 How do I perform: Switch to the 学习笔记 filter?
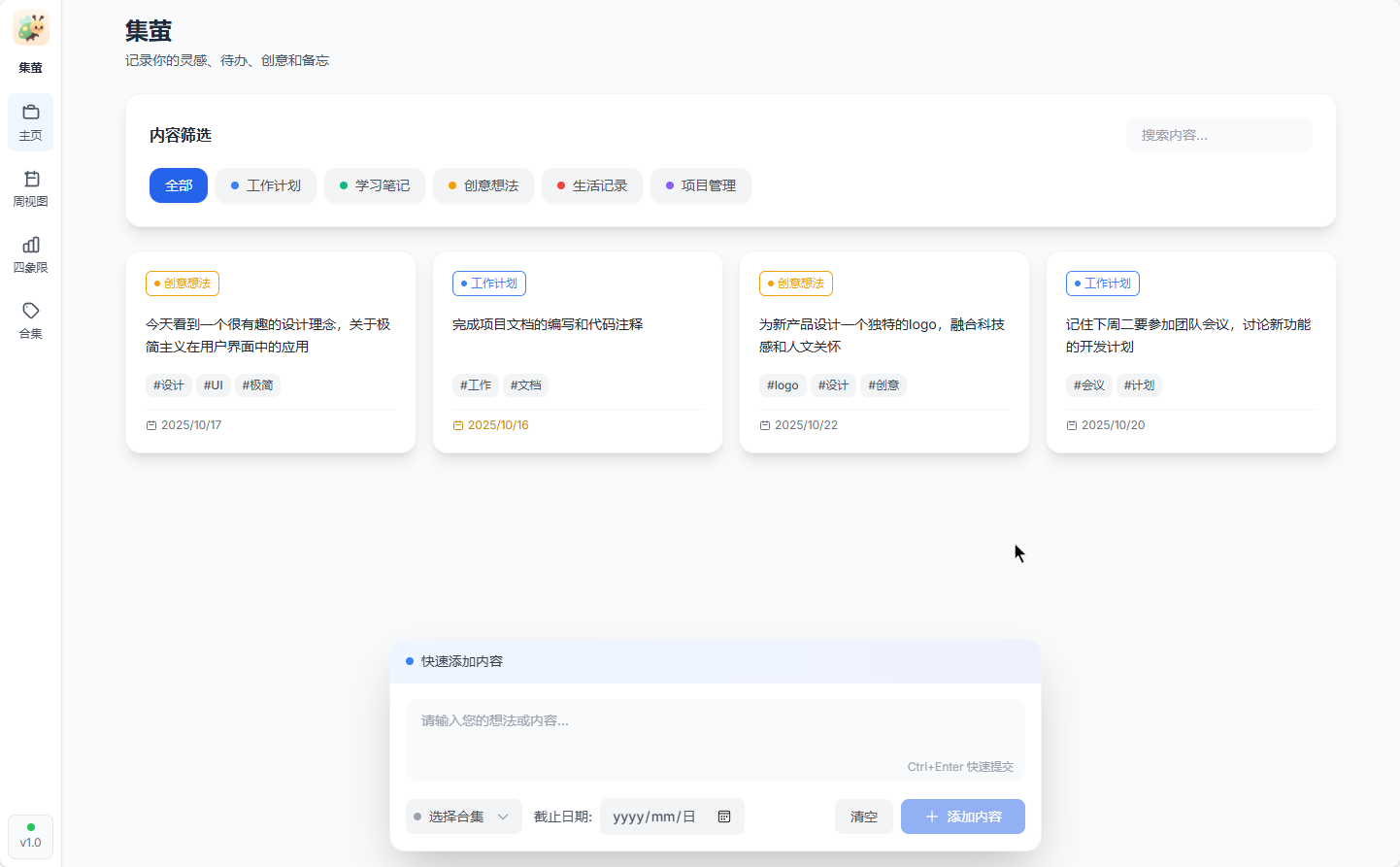tap(374, 185)
